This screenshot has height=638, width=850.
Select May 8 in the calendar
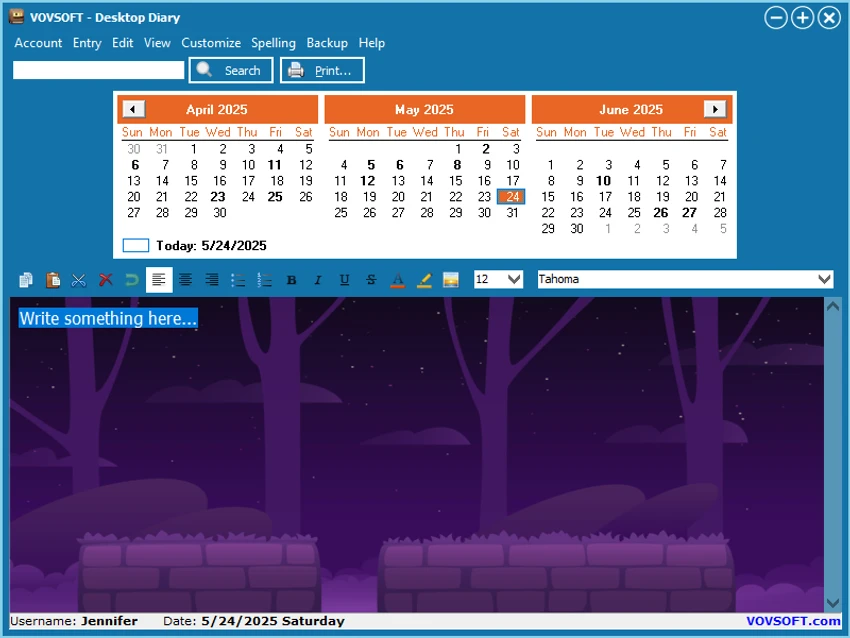(457, 165)
